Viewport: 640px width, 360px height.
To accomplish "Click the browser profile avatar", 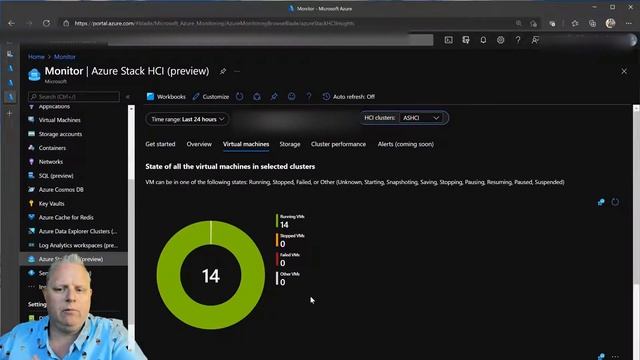I will [610, 23].
